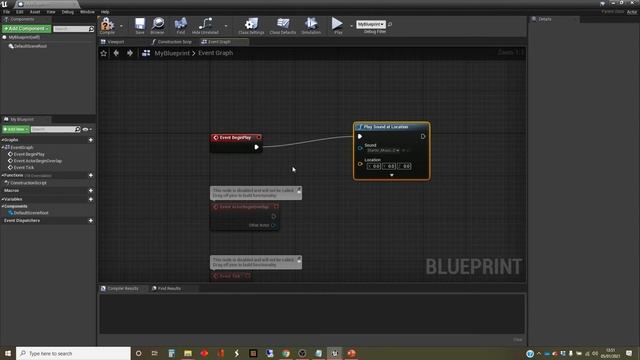Click the Add Component button
Image resolution: width=640 pixels, height=360 pixels.
[x=26, y=29]
